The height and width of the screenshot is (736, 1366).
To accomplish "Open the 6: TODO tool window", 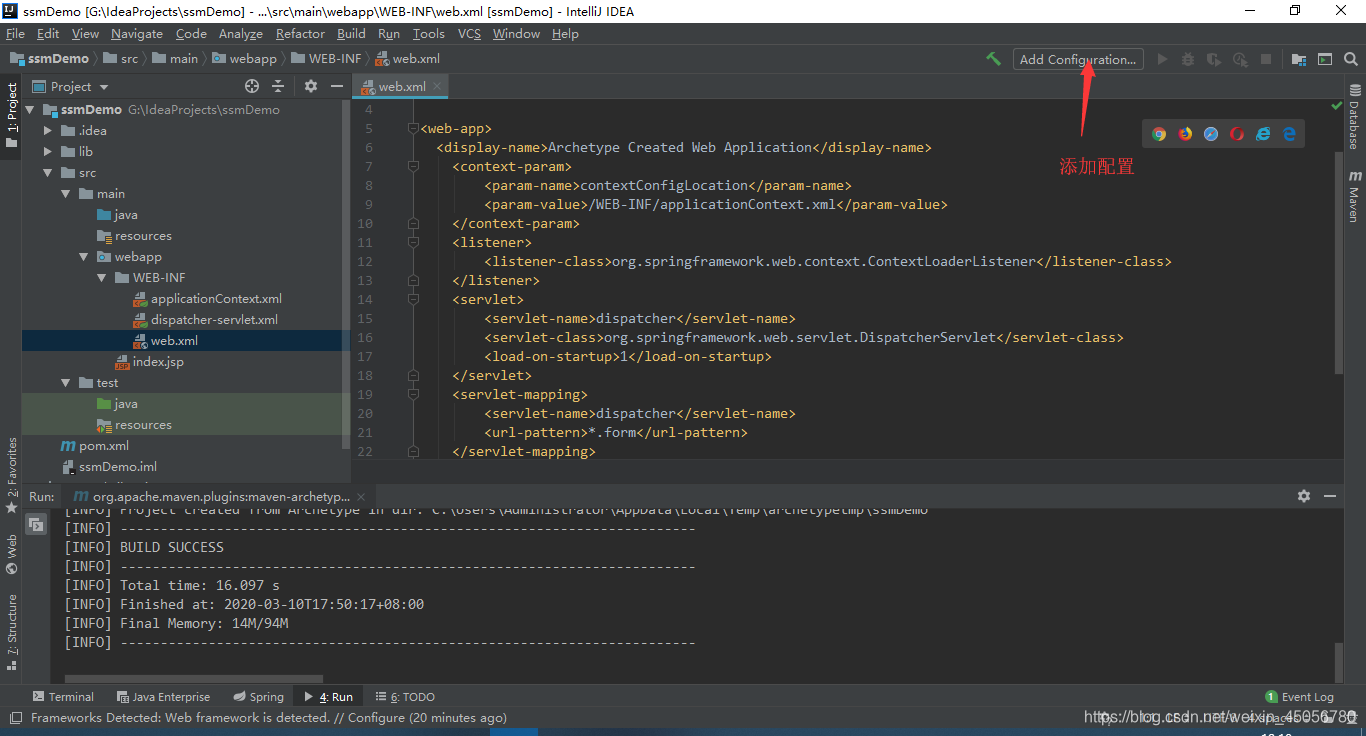I will click(405, 697).
